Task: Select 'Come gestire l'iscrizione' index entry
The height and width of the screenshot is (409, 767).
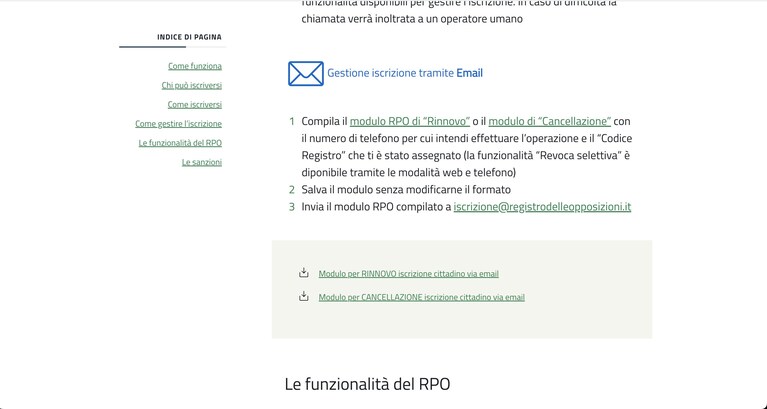Action: tap(179, 124)
